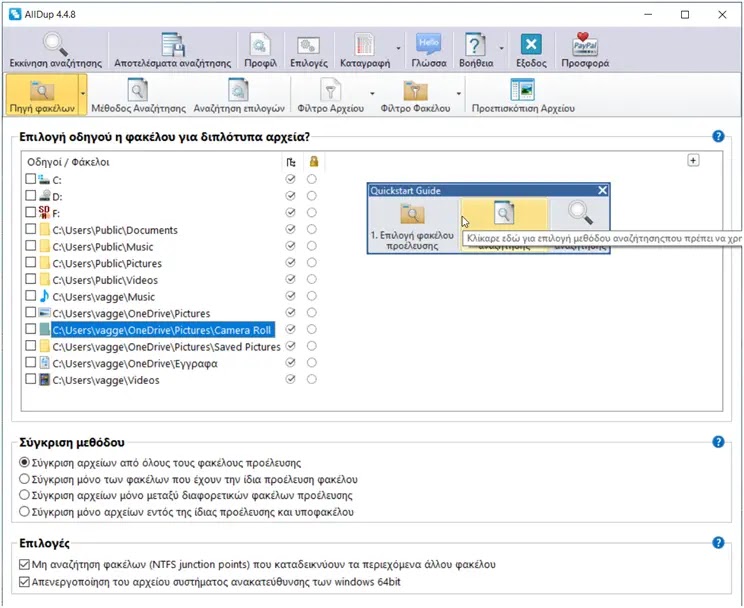Expand the Φίλτρο Αρχείου dropdown arrow

372,94
